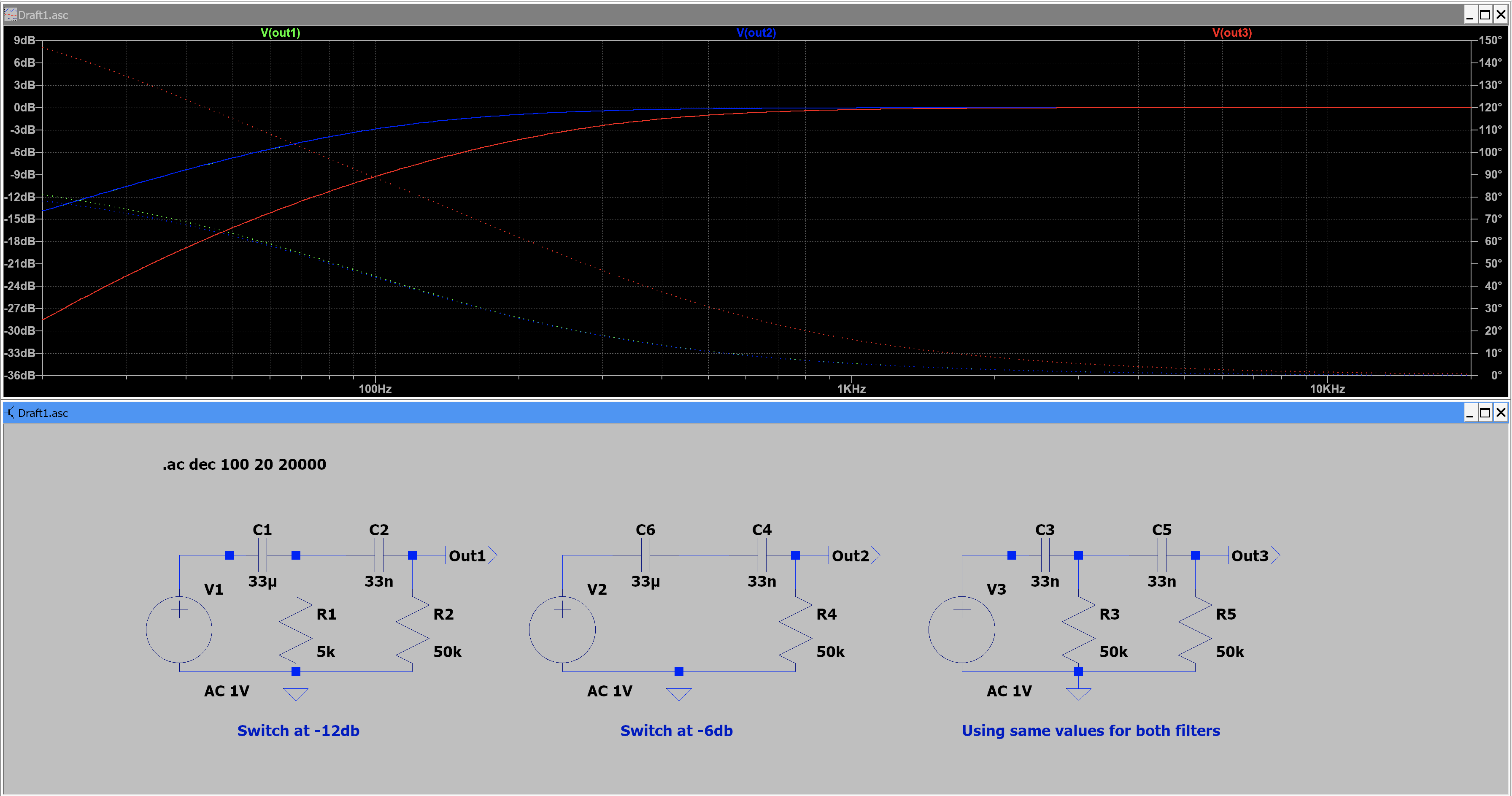The height and width of the screenshot is (796, 1512).
Task: Maximize the plot window Draft1.asc
Action: pyautogui.click(x=1485, y=15)
